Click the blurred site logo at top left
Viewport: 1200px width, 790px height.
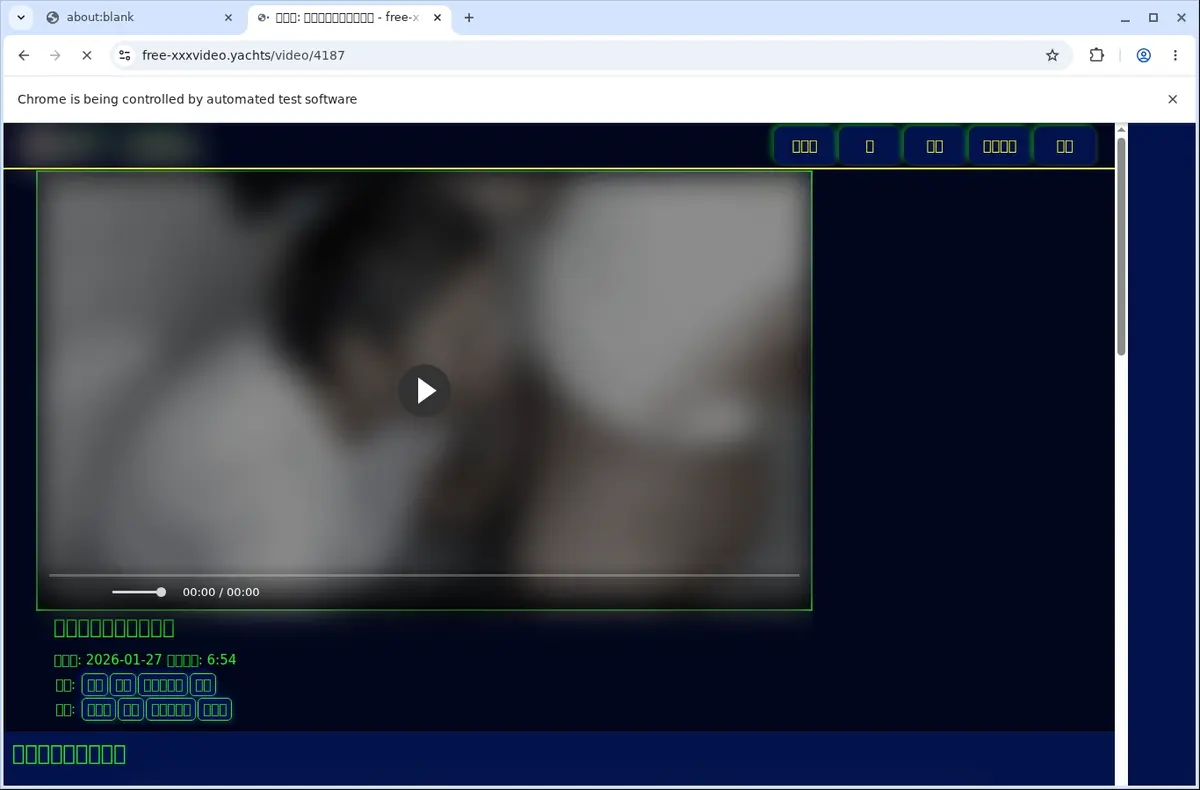108,146
